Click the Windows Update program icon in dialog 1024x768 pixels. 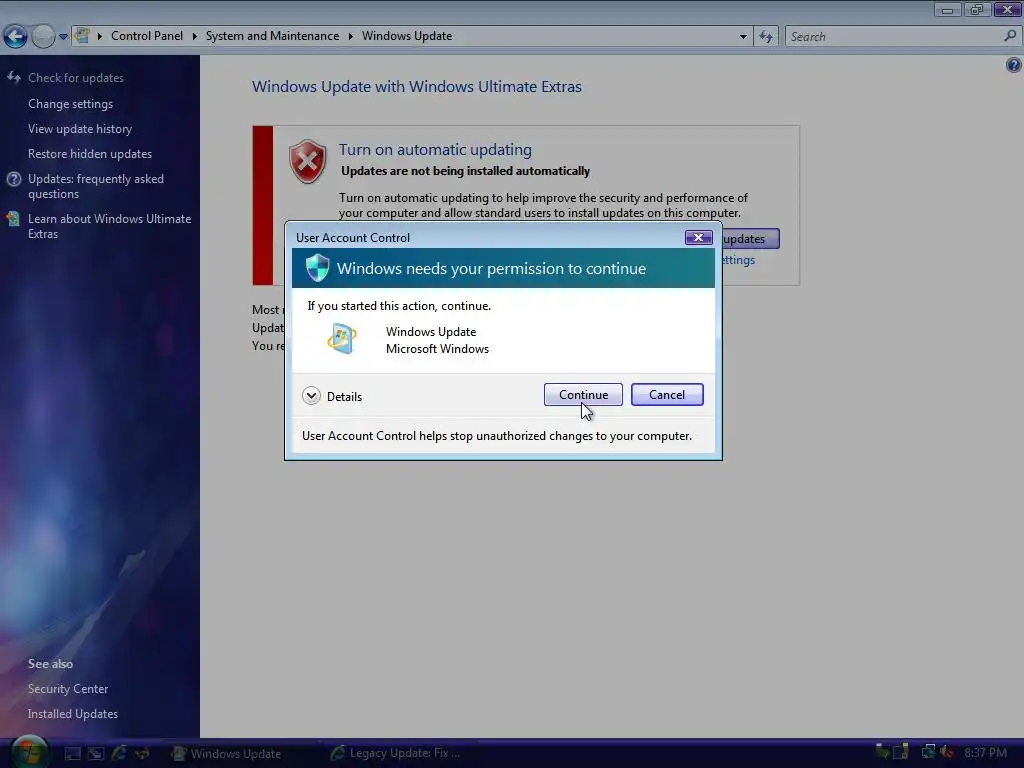pyautogui.click(x=342, y=339)
